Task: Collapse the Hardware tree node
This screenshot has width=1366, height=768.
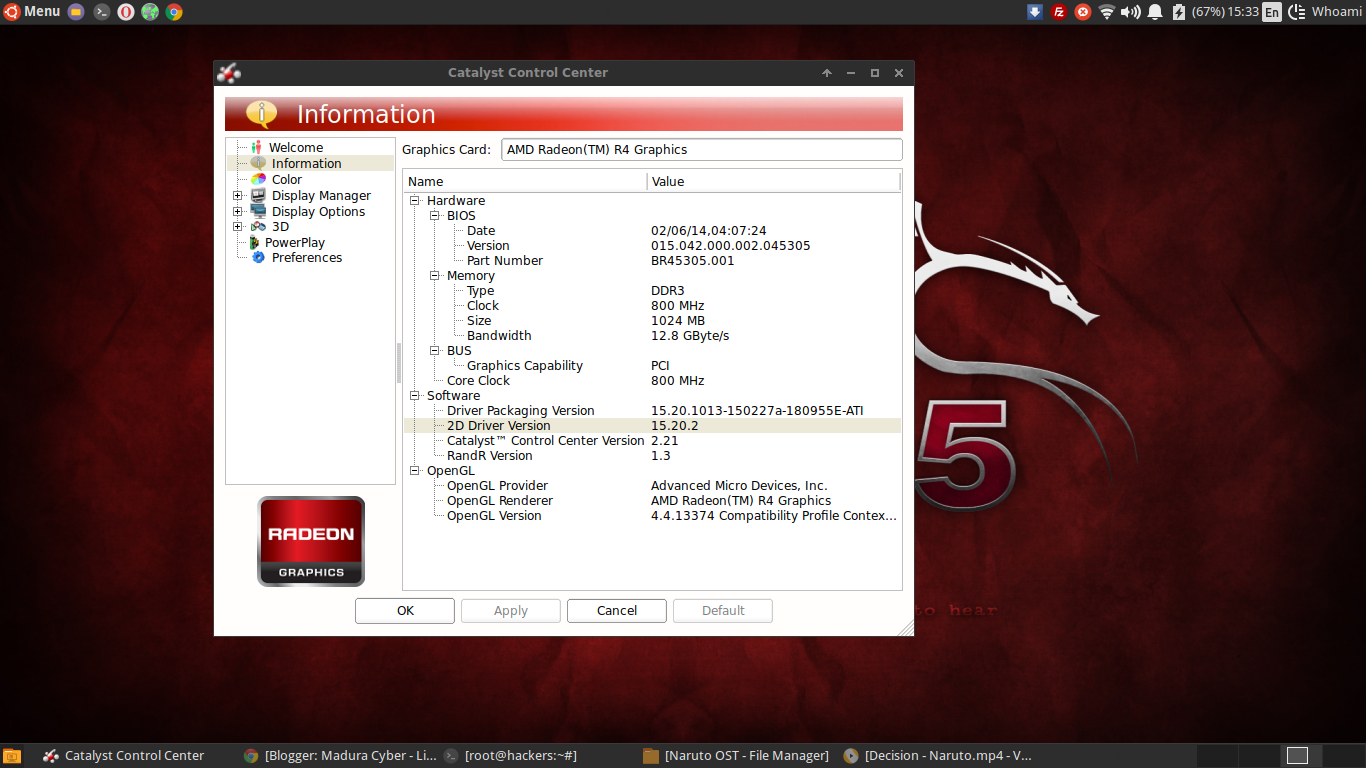Action: point(414,200)
